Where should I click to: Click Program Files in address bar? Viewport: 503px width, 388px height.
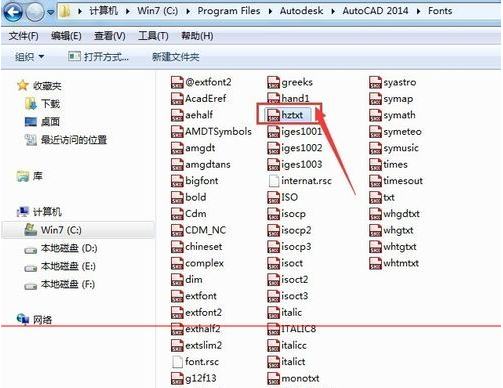pos(229,11)
